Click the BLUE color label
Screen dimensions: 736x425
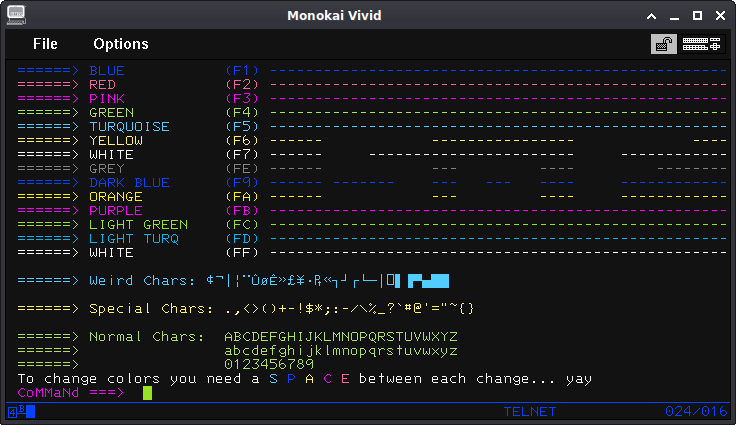coord(107,70)
